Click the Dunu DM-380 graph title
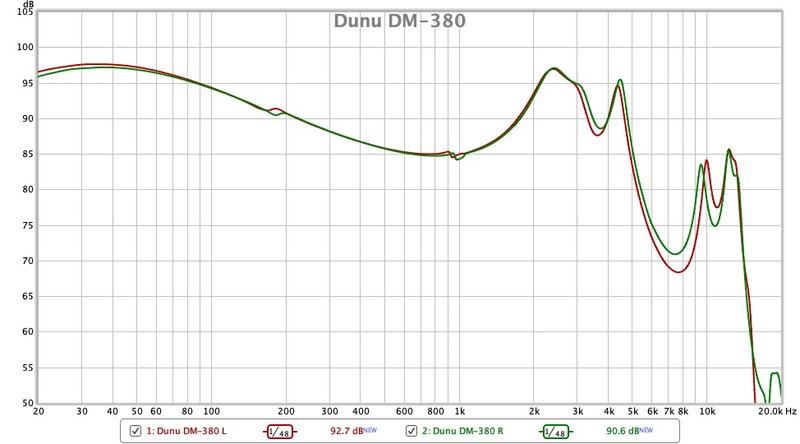 399,21
